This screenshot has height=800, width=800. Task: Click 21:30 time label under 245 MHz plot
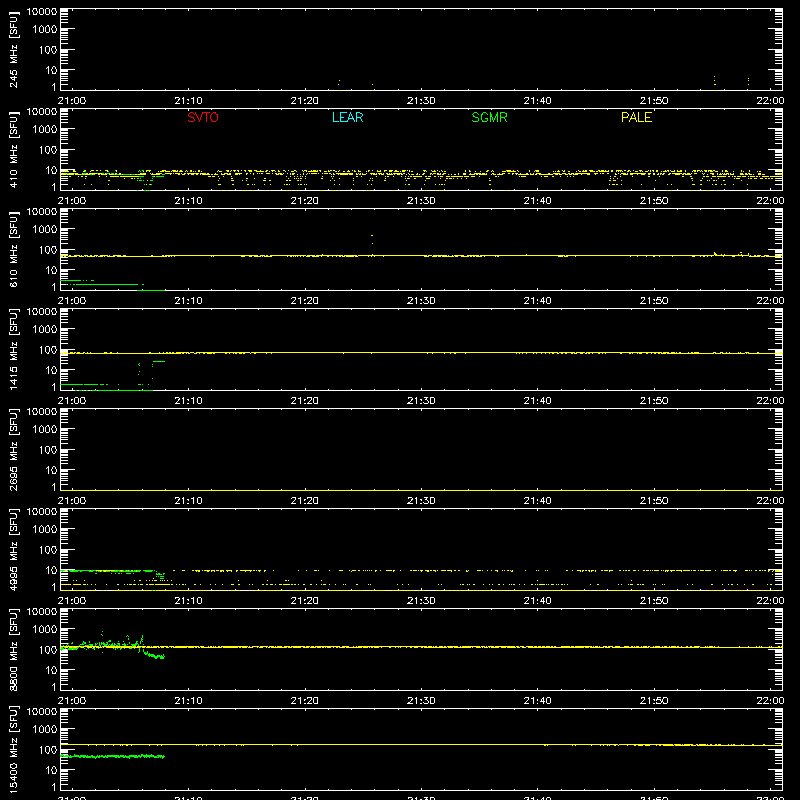pyautogui.click(x=421, y=101)
